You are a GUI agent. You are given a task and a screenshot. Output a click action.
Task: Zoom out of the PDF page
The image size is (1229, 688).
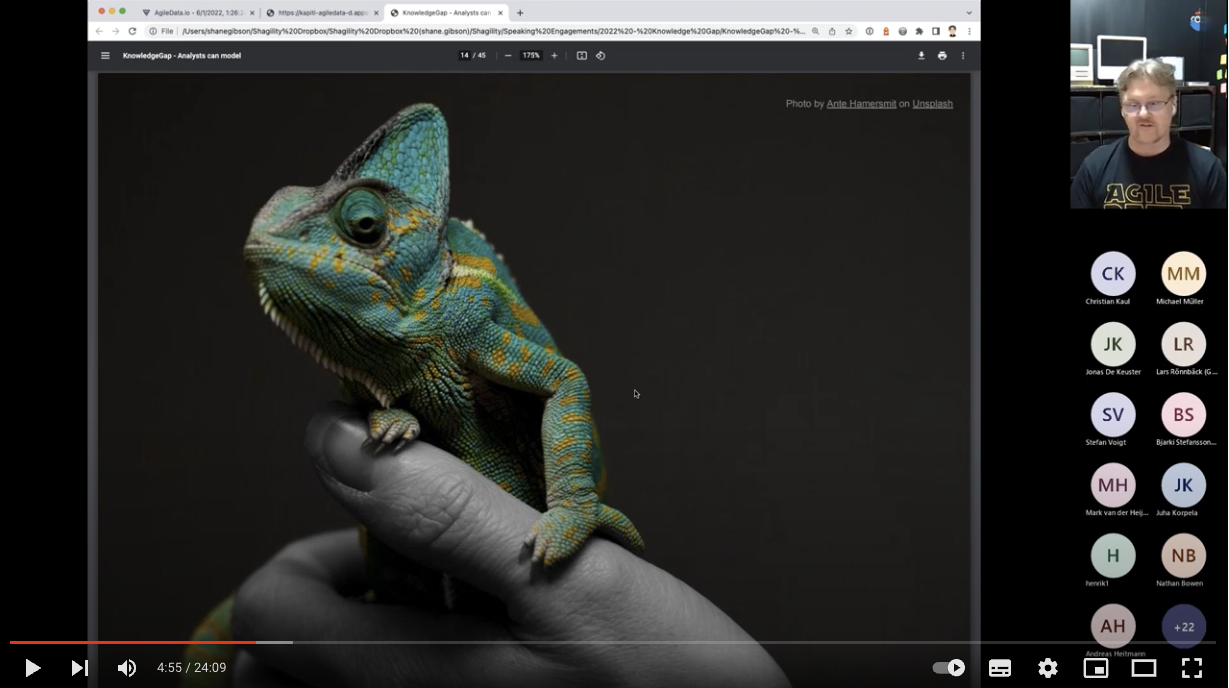(508, 56)
